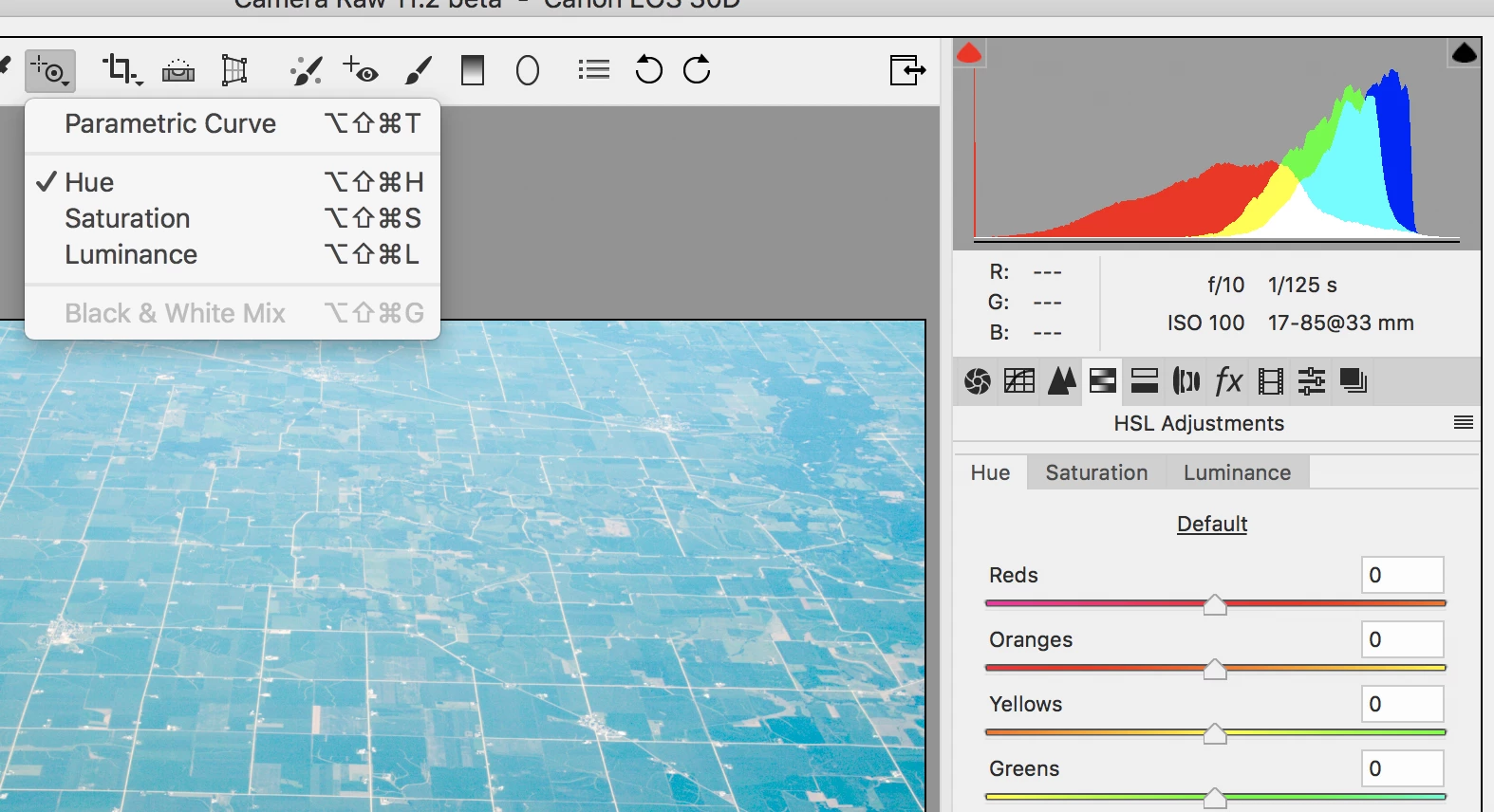The width and height of the screenshot is (1494, 812).
Task: Adjust the Reds hue slider
Action: (1215, 604)
